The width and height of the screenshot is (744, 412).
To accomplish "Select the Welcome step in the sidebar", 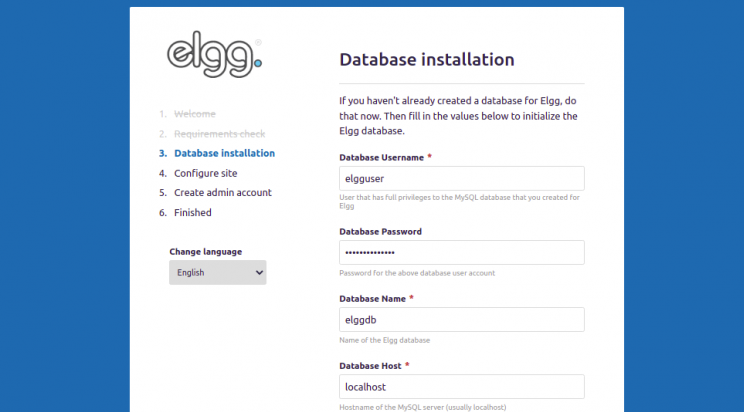I will point(194,114).
